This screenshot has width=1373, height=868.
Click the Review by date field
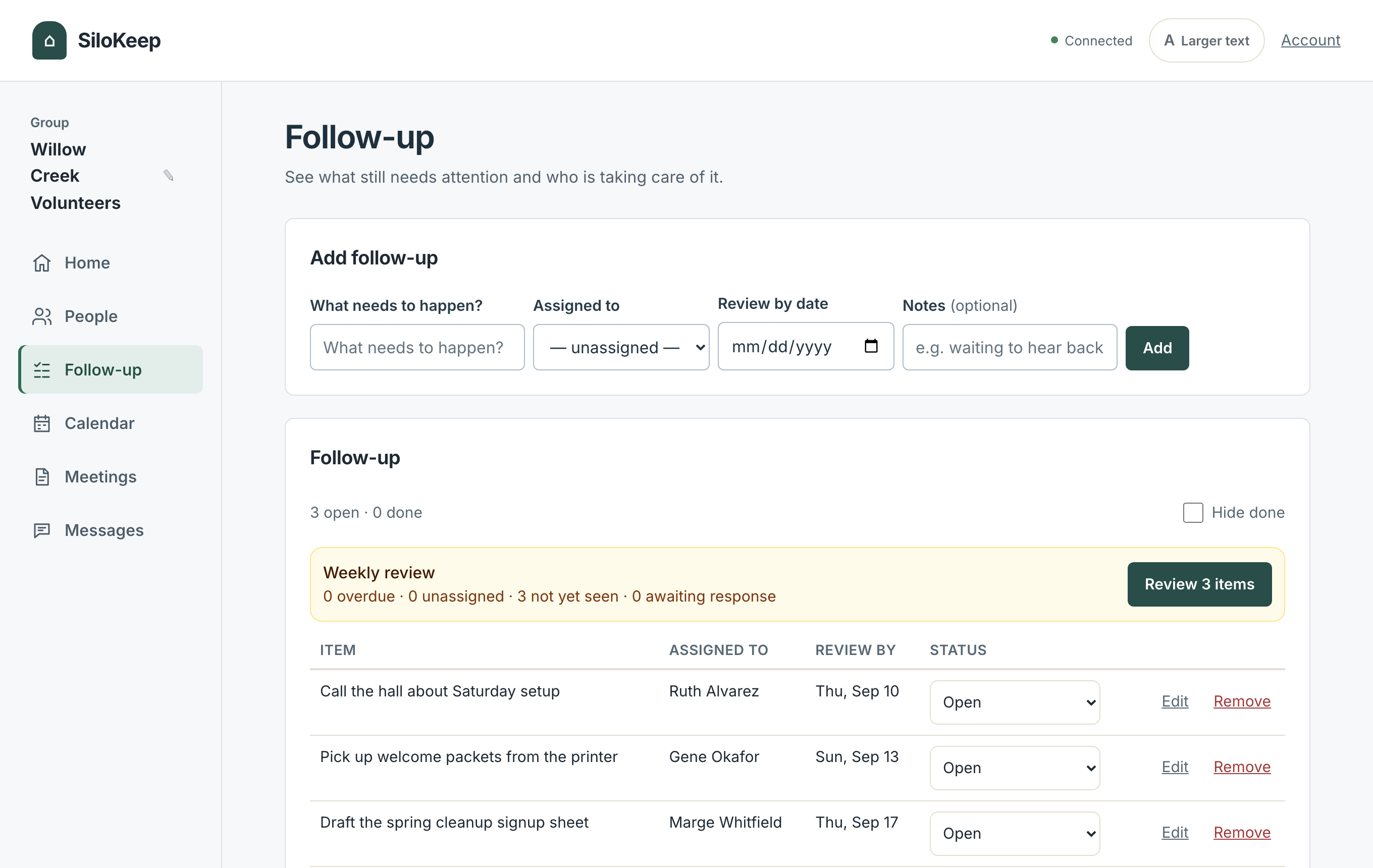(806, 346)
